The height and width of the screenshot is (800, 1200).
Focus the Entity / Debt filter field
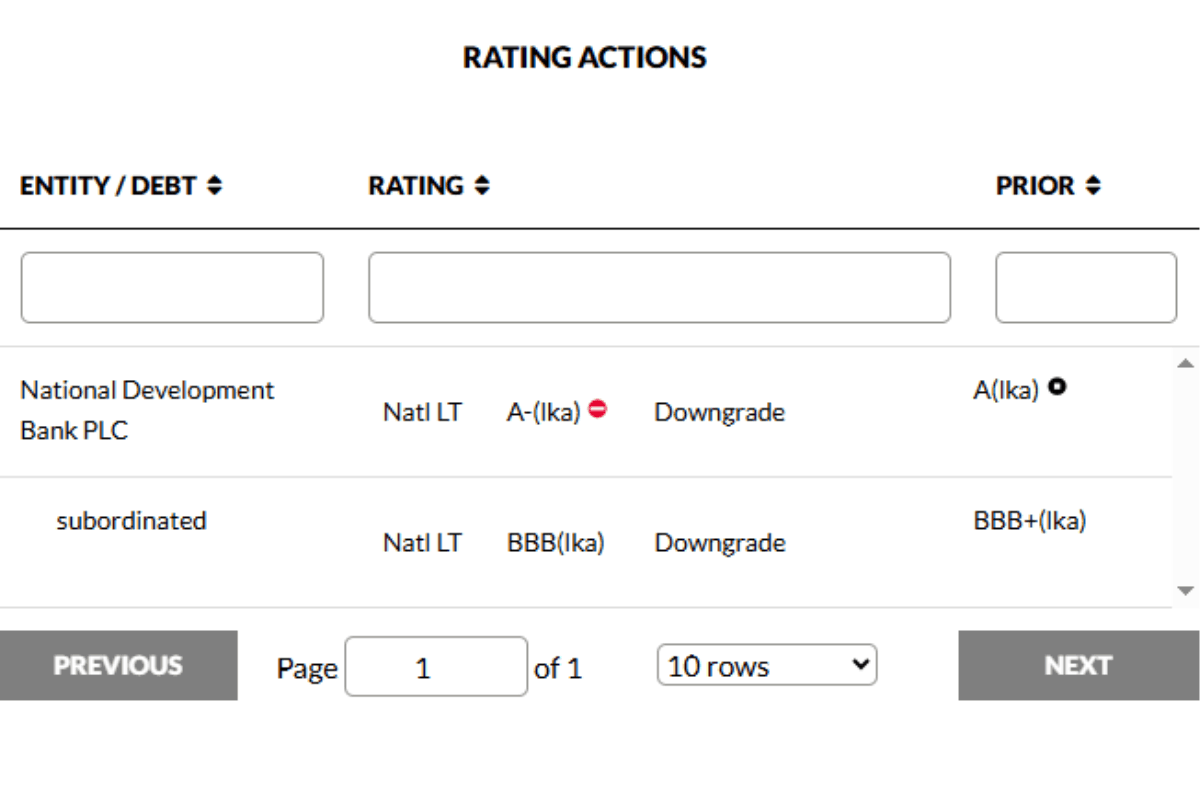(172, 288)
